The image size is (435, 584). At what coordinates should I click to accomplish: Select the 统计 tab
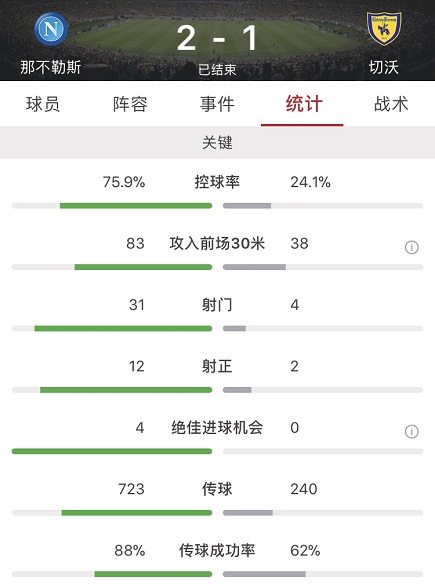click(304, 104)
